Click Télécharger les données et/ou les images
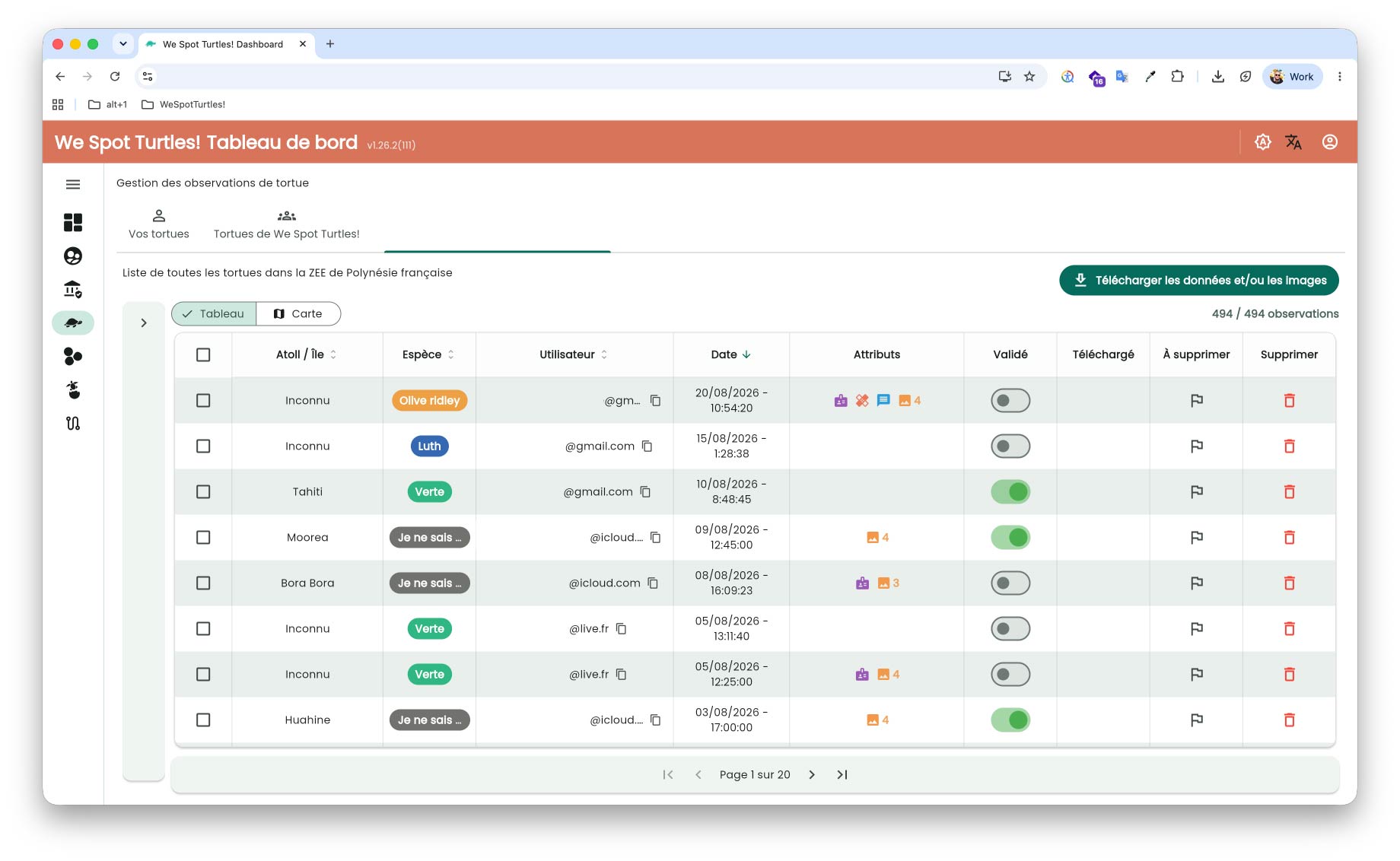Image resolution: width=1400 pixels, height=861 pixels. [1199, 281]
